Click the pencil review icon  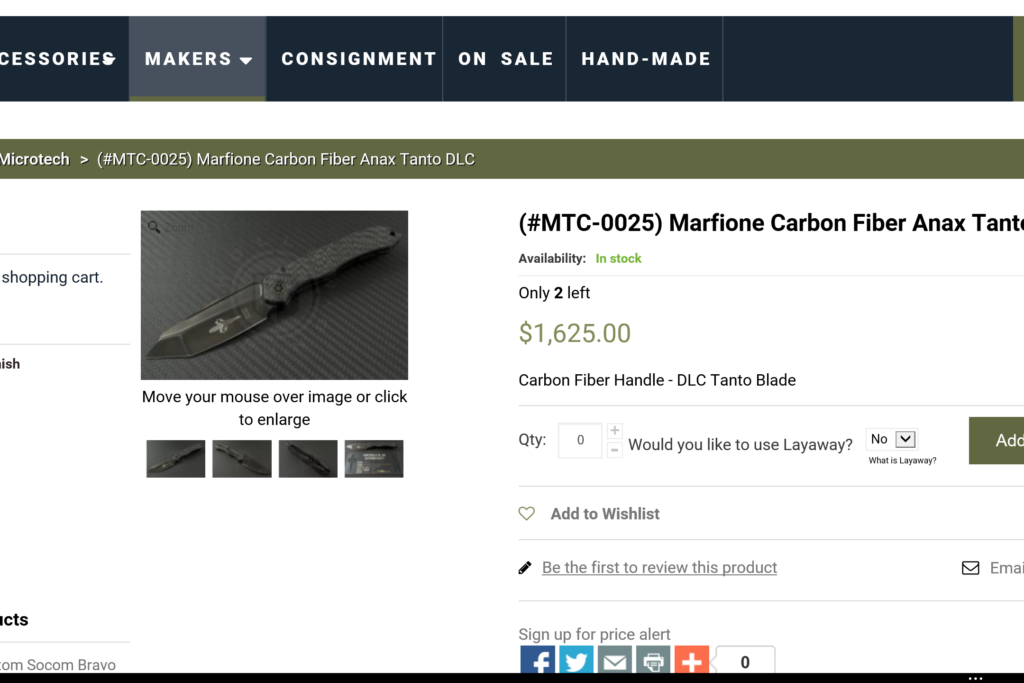(525, 568)
